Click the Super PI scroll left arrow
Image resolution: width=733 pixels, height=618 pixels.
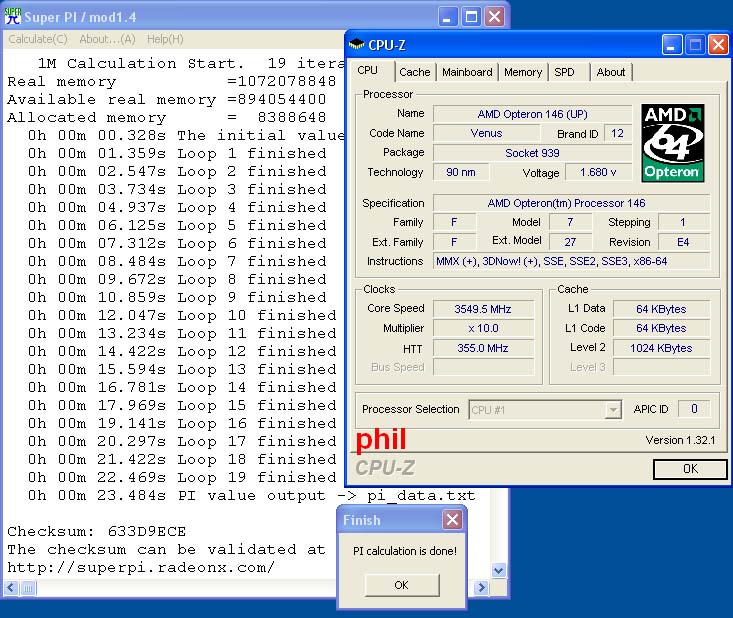click(11, 588)
